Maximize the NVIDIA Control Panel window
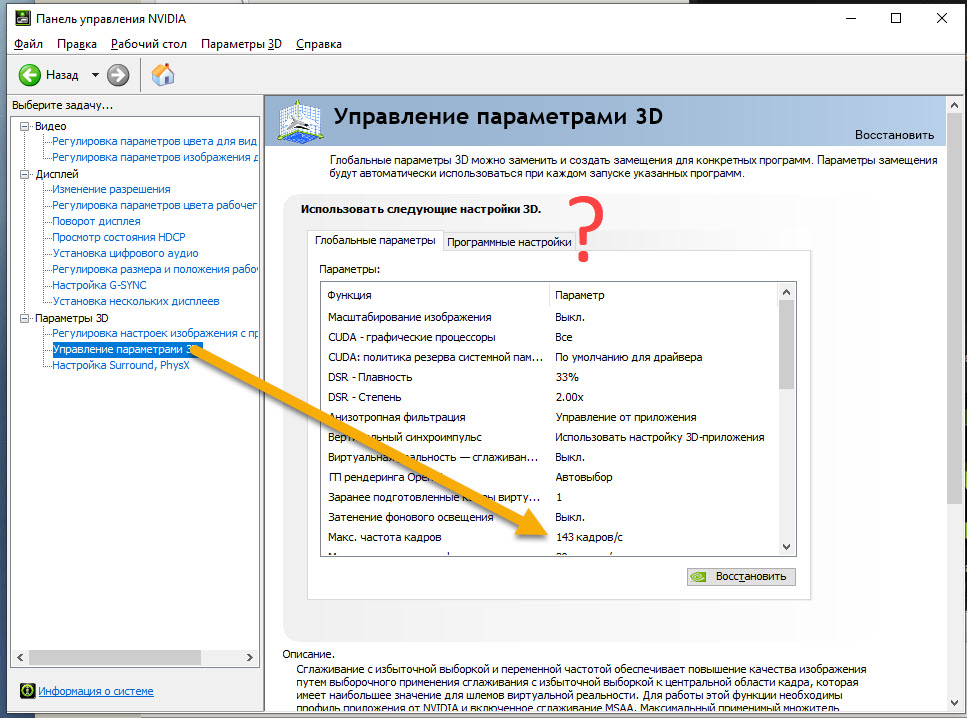The width and height of the screenshot is (967, 718). click(896, 18)
